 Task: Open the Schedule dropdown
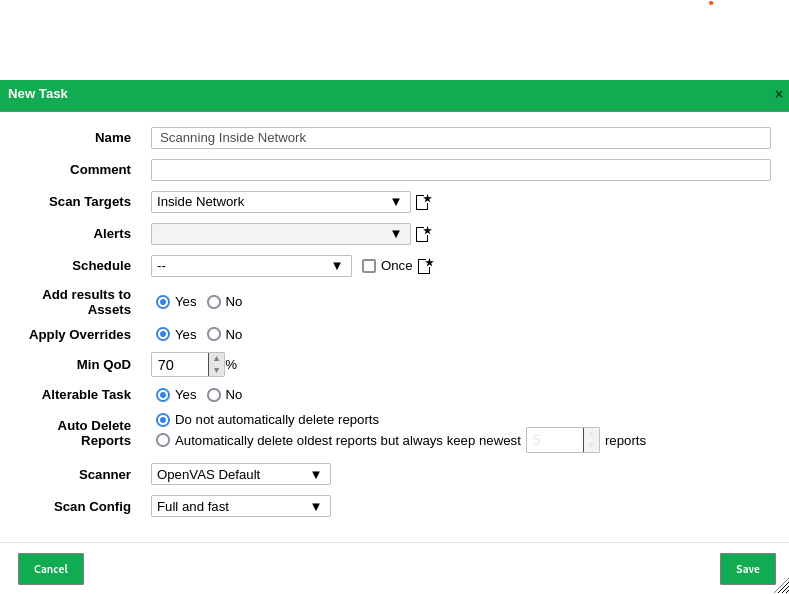click(x=251, y=266)
